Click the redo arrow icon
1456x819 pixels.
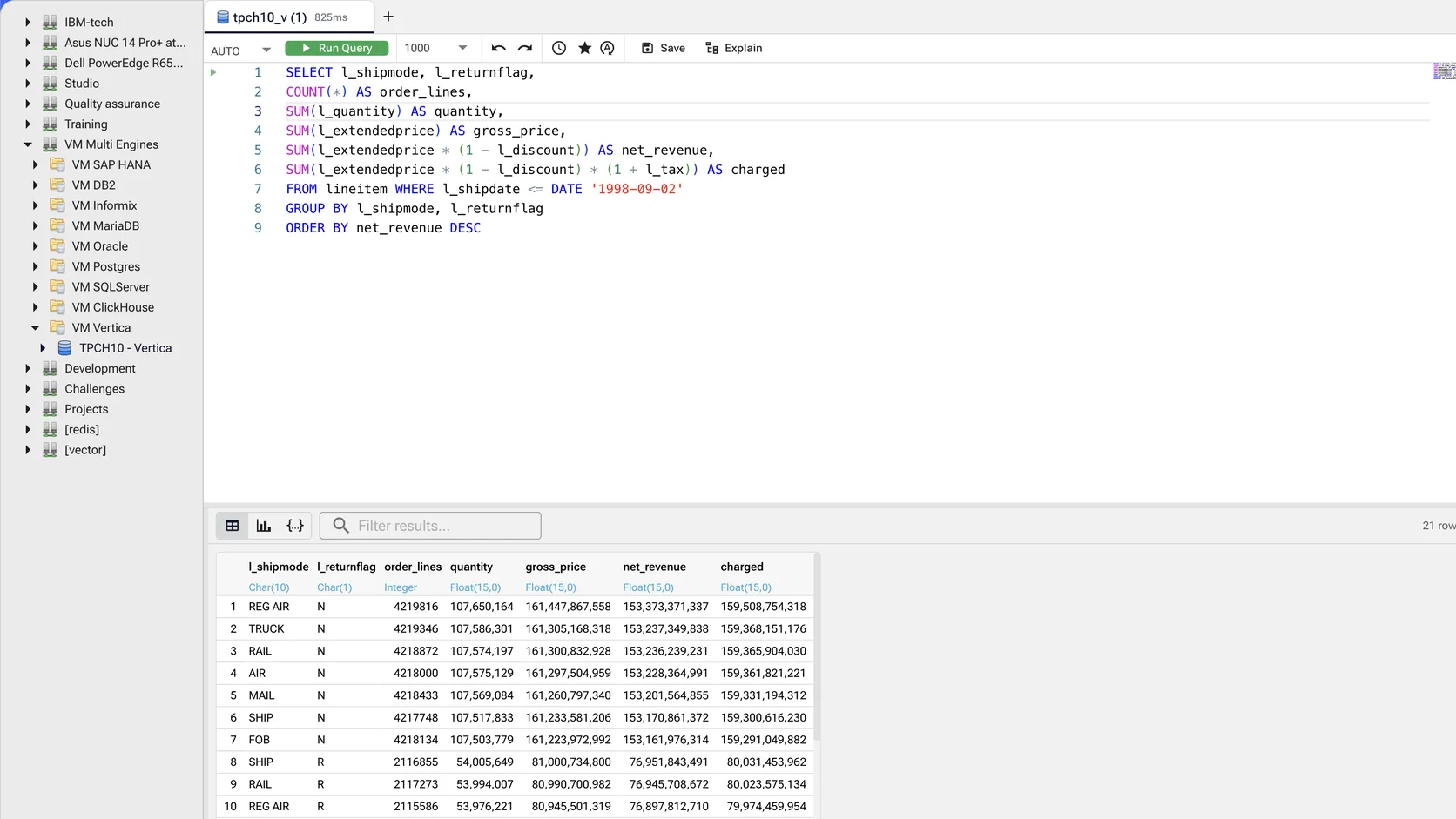point(524,48)
